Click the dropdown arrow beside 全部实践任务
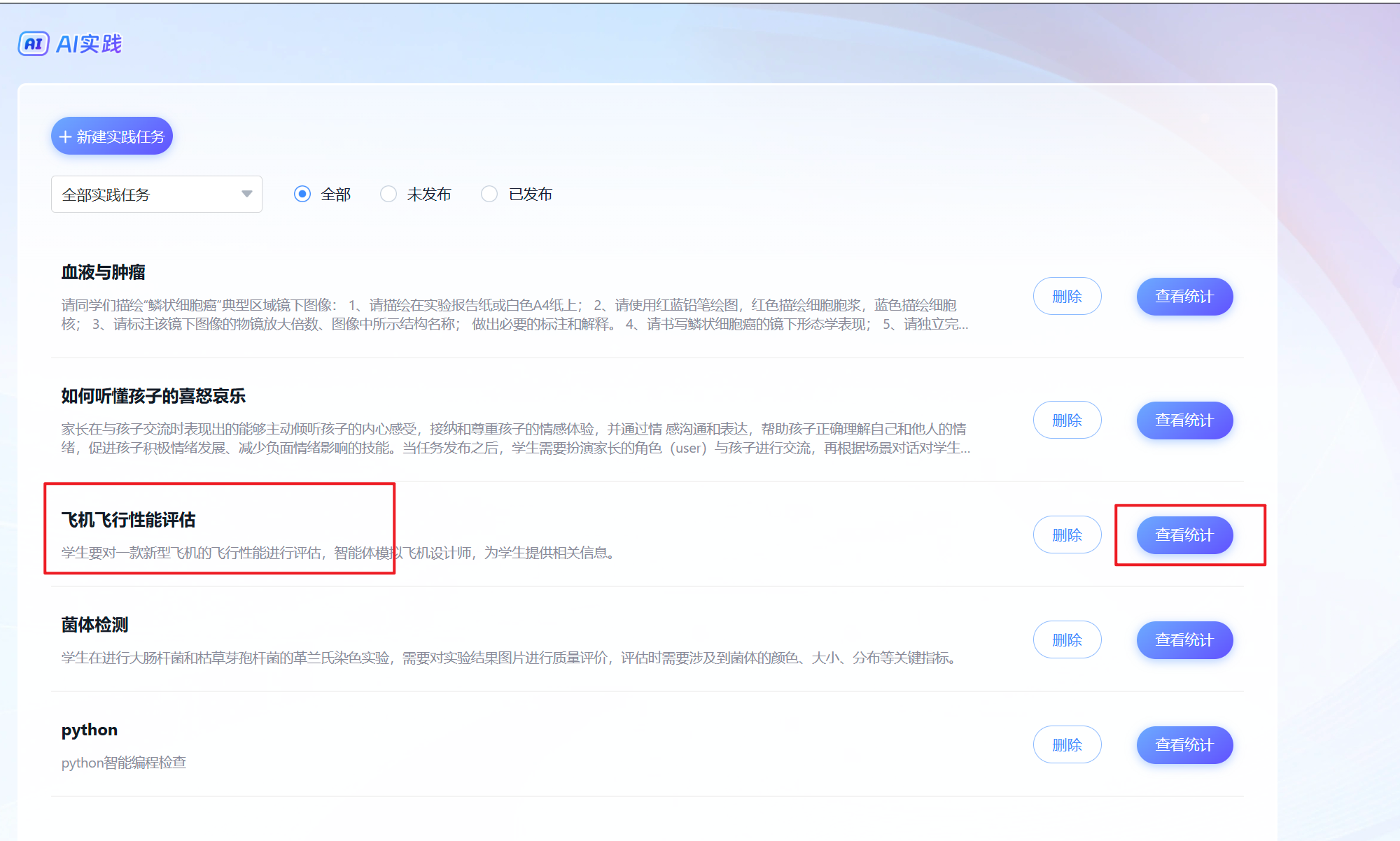This screenshot has height=841, width=1400. point(246,195)
